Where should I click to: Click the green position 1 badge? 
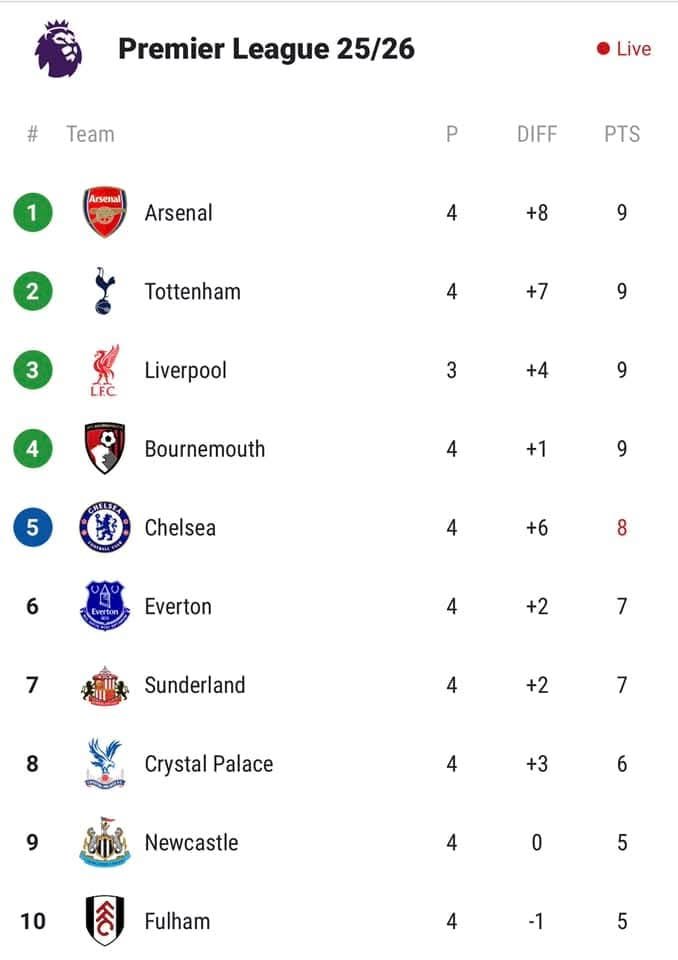[33, 212]
